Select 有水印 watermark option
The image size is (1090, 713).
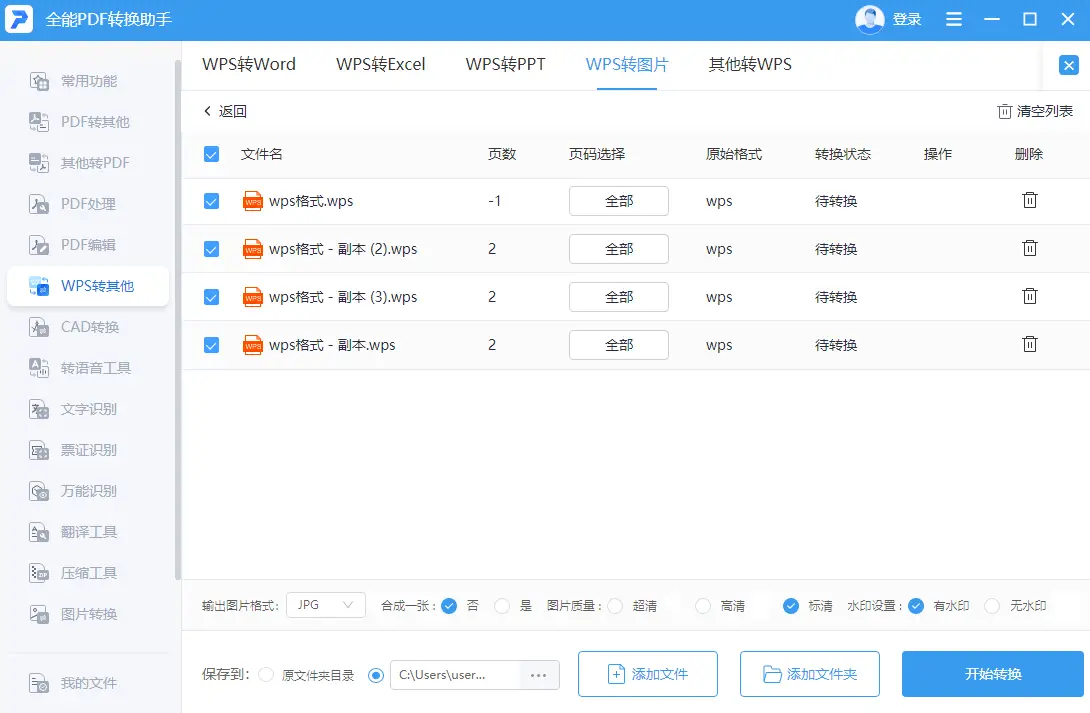click(916, 606)
